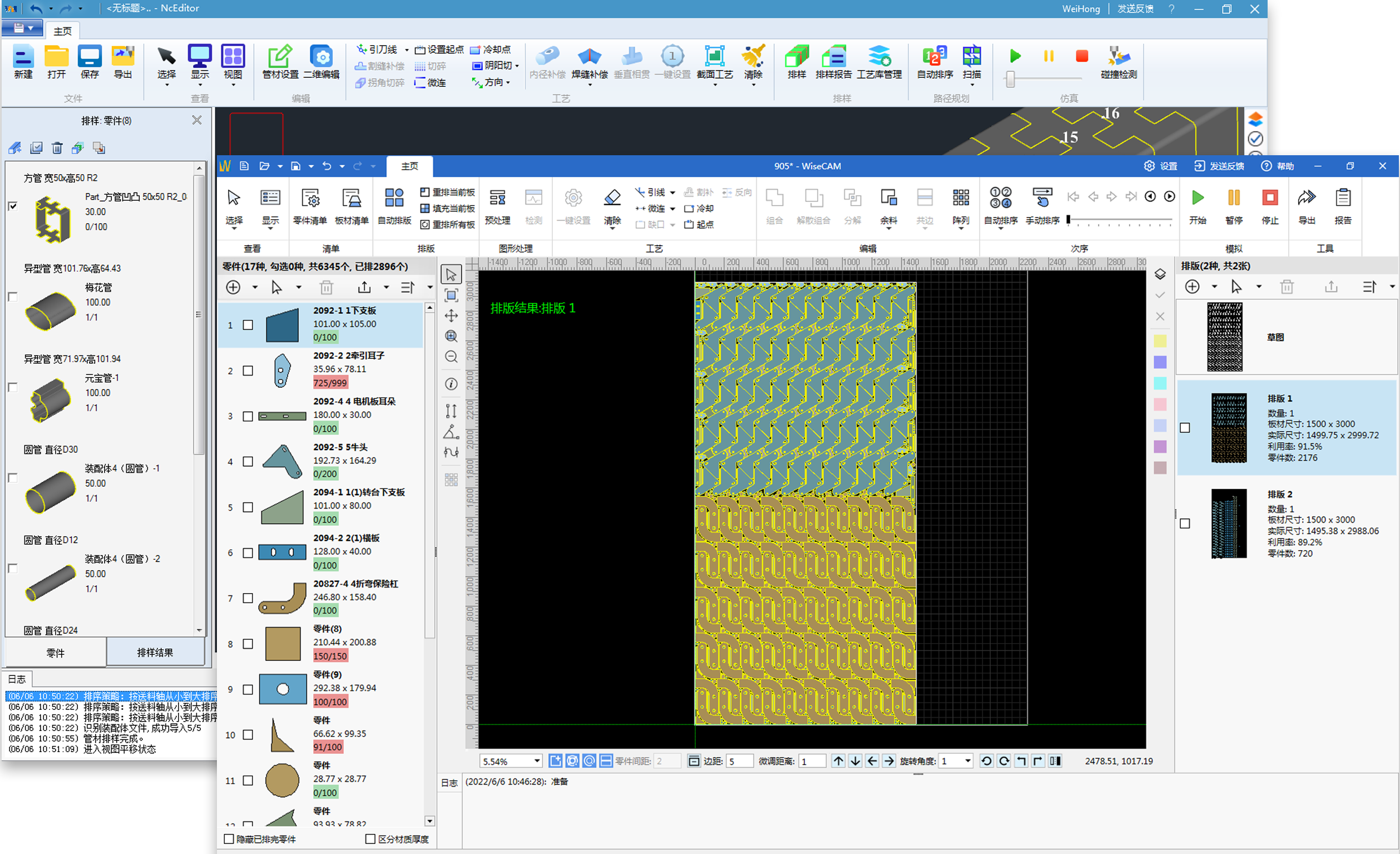Click 填充当前板 button
Image resolution: width=1400 pixels, height=854 pixels.
(447, 209)
